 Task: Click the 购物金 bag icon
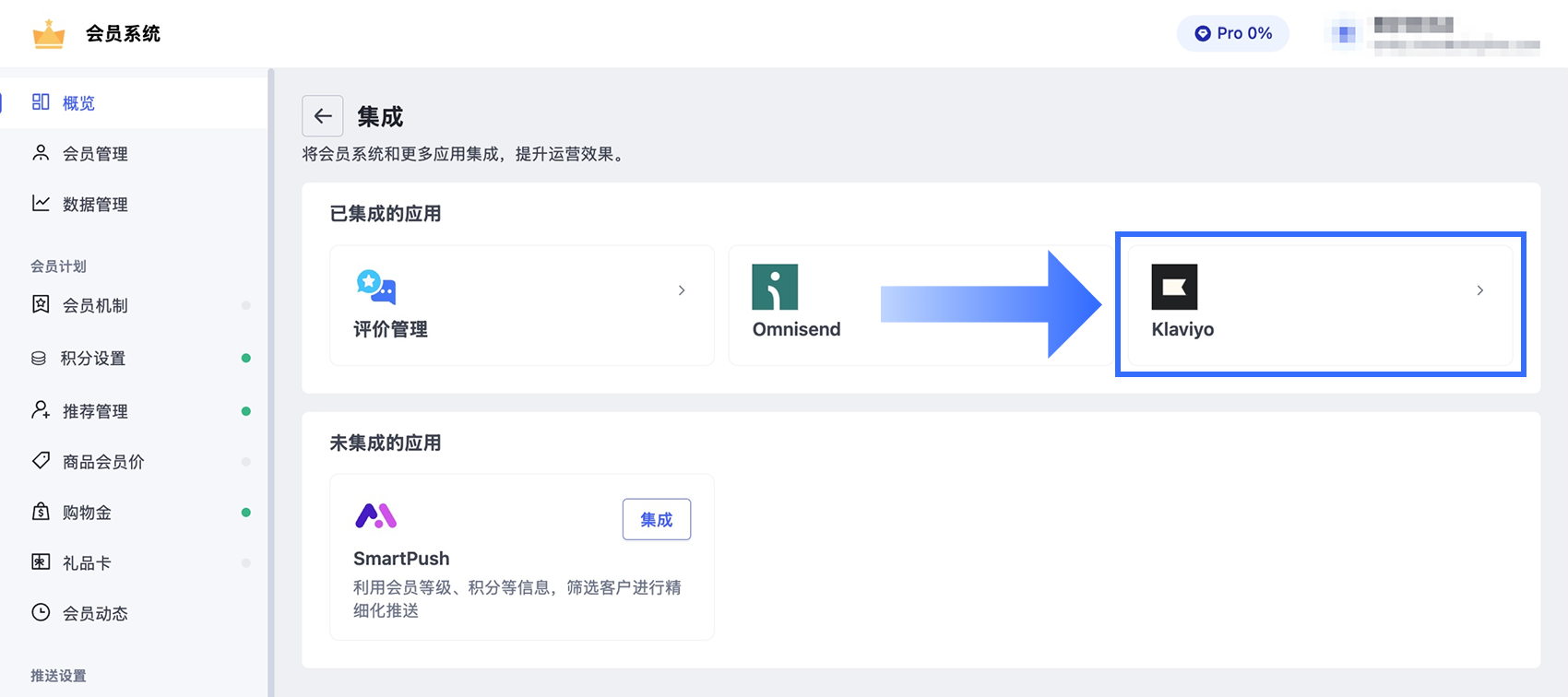pyautogui.click(x=41, y=511)
